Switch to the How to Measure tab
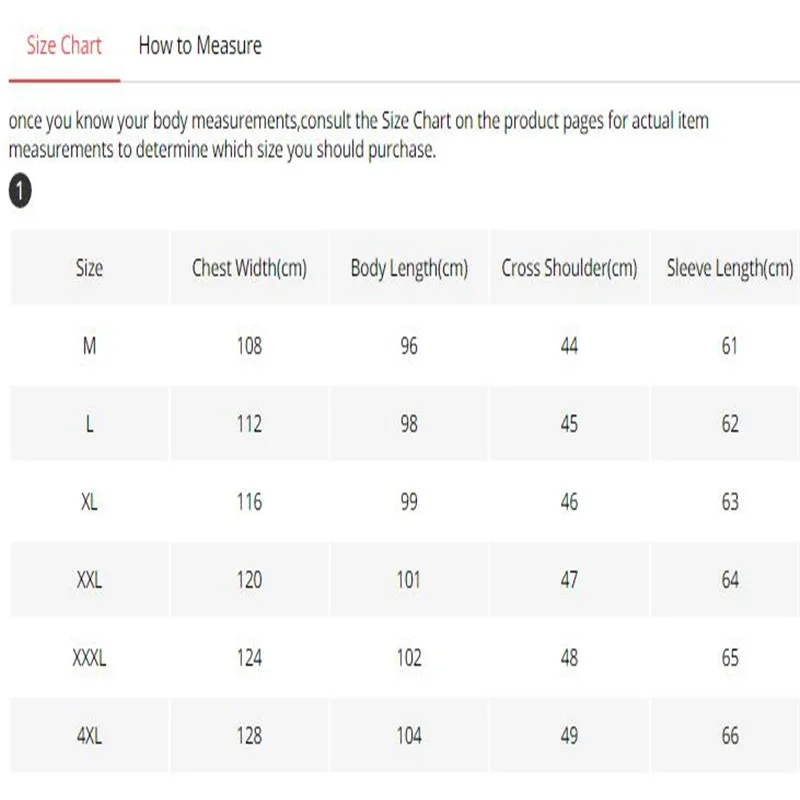 click(200, 46)
